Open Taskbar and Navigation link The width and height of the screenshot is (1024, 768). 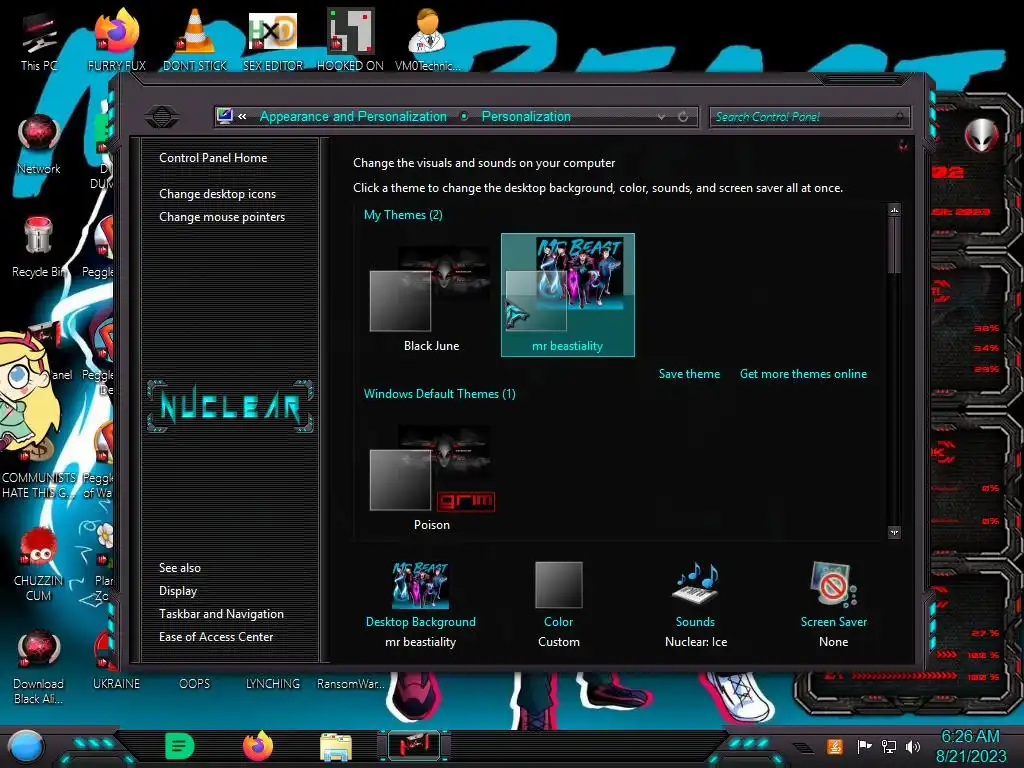pyautogui.click(x=221, y=614)
